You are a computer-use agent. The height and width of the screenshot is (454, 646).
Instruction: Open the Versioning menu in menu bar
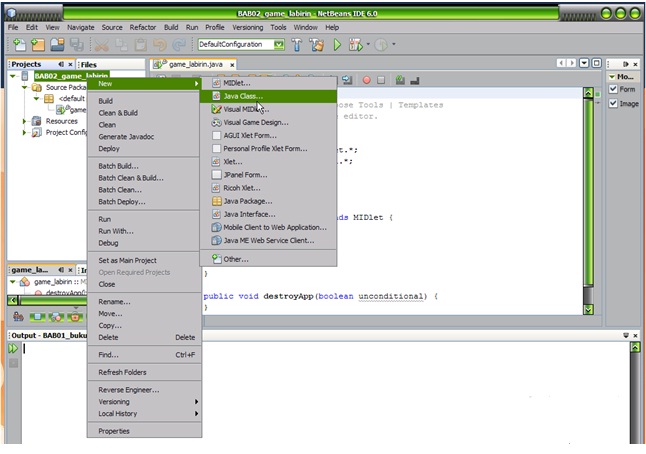[247, 27]
